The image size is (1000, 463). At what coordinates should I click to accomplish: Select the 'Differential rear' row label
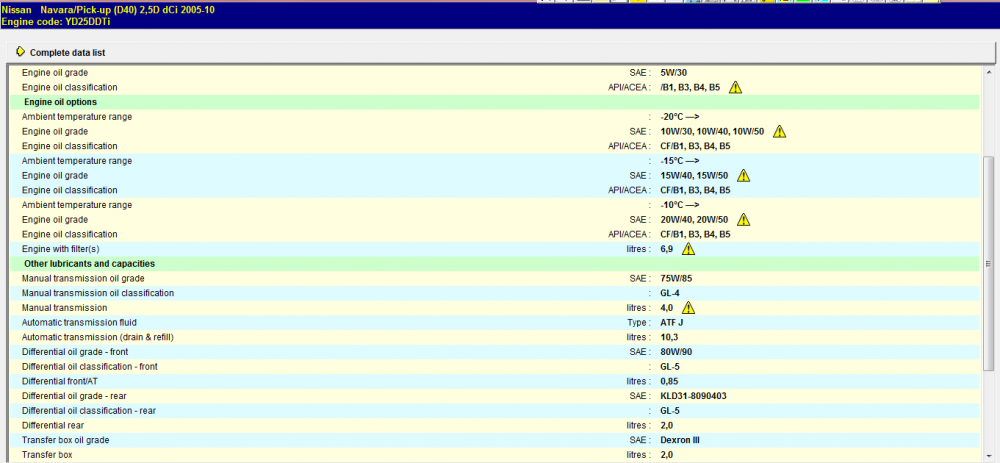pyautogui.click(x=53, y=425)
